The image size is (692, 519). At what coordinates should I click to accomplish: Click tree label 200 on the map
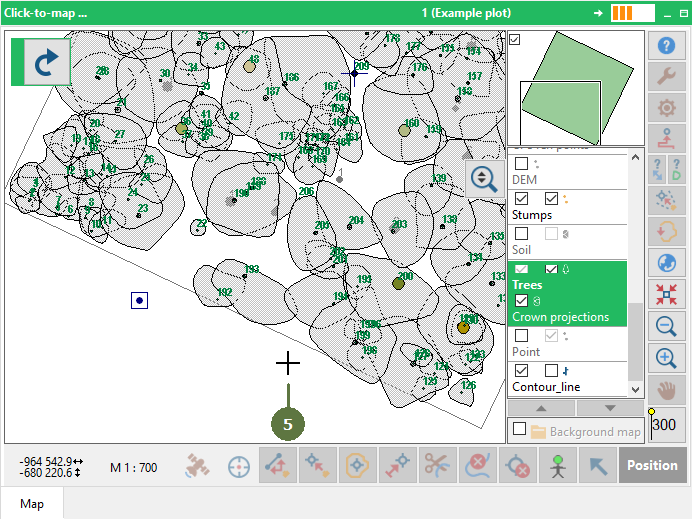[x=406, y=276]
